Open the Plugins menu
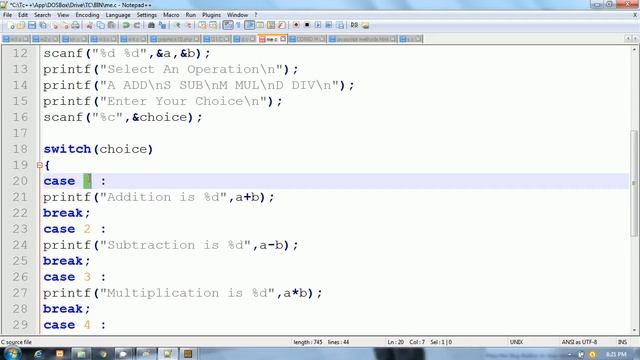640x360 pixels. pos(211,15)
